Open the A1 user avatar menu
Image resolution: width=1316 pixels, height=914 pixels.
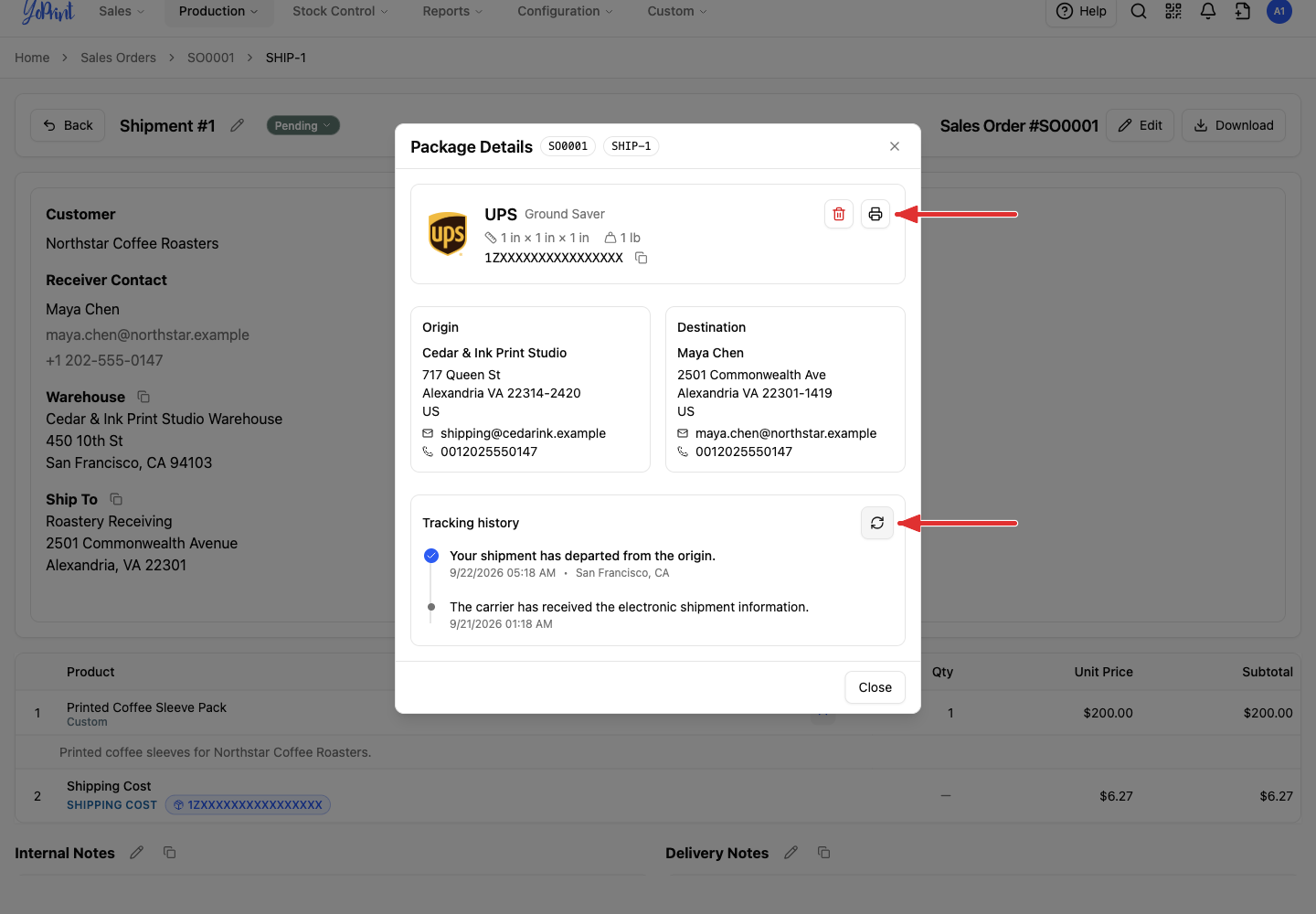(1279, 11)
